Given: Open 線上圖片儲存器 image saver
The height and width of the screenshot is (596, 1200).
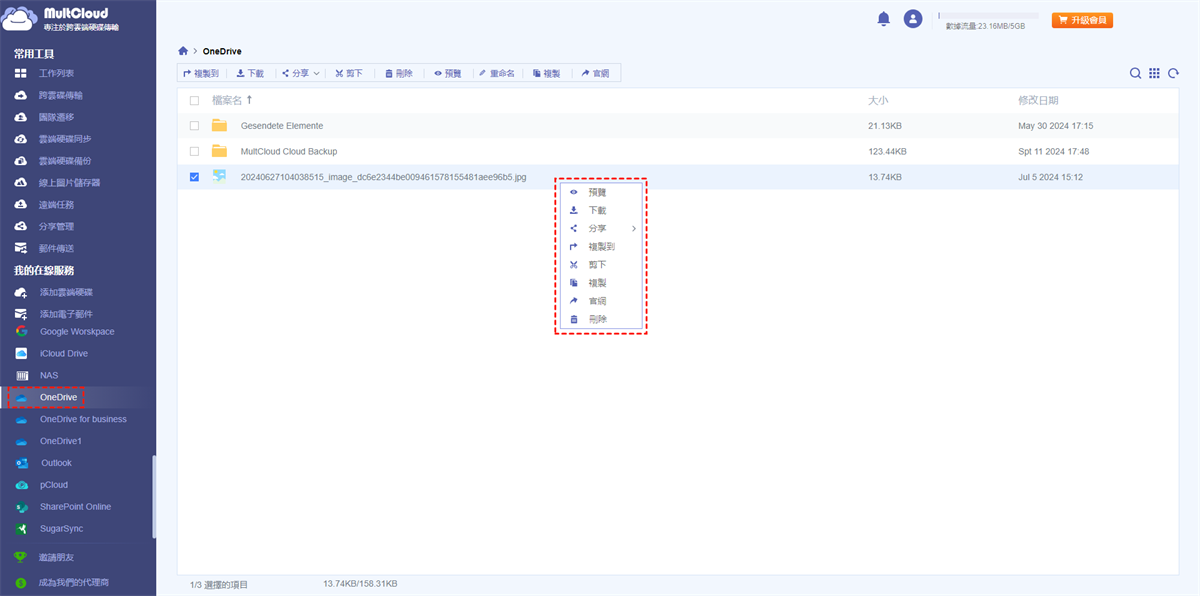Looking at the screenshot, I should pyautogui.click(x=70, y=183).
